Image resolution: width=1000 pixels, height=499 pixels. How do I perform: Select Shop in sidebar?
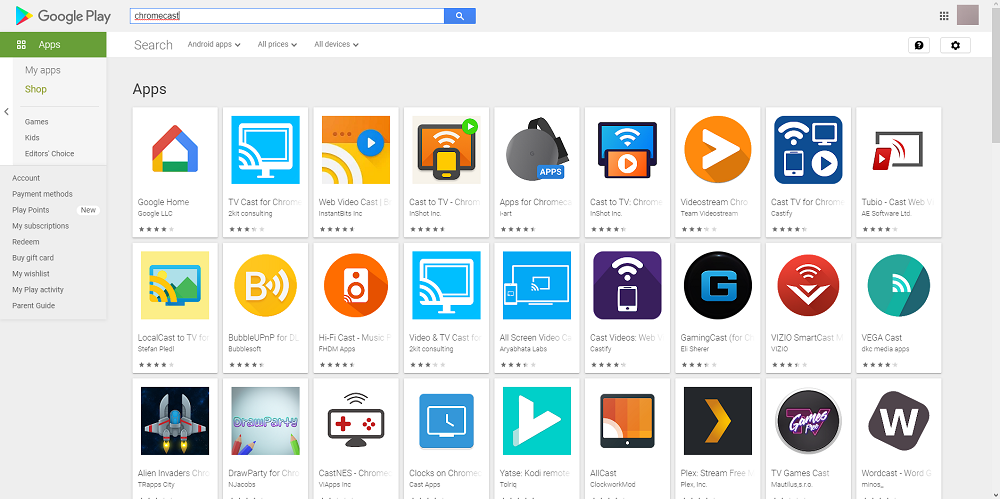(36, 89)
